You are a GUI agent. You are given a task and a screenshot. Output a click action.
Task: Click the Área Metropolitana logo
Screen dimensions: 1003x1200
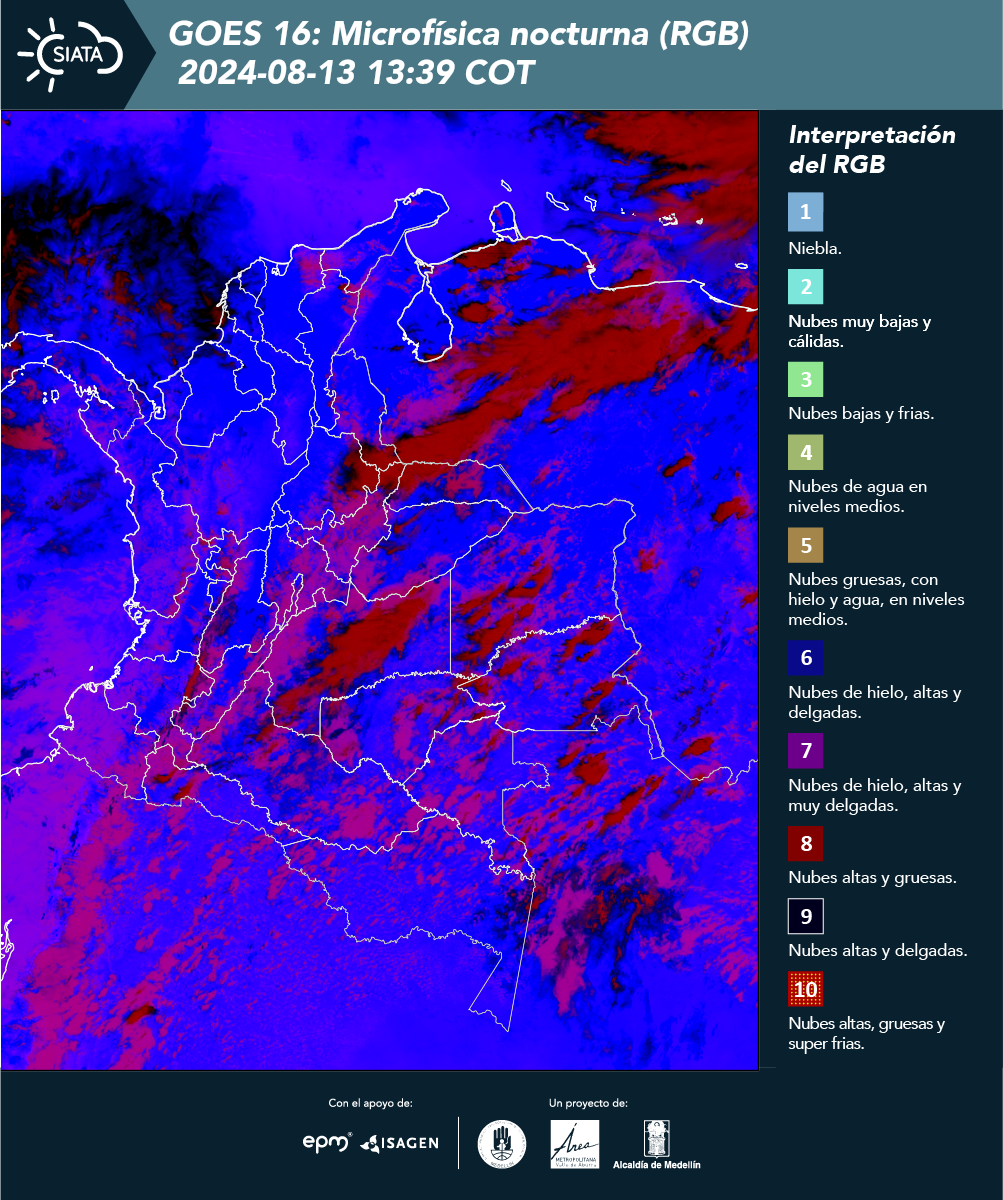pos(575,1144)
